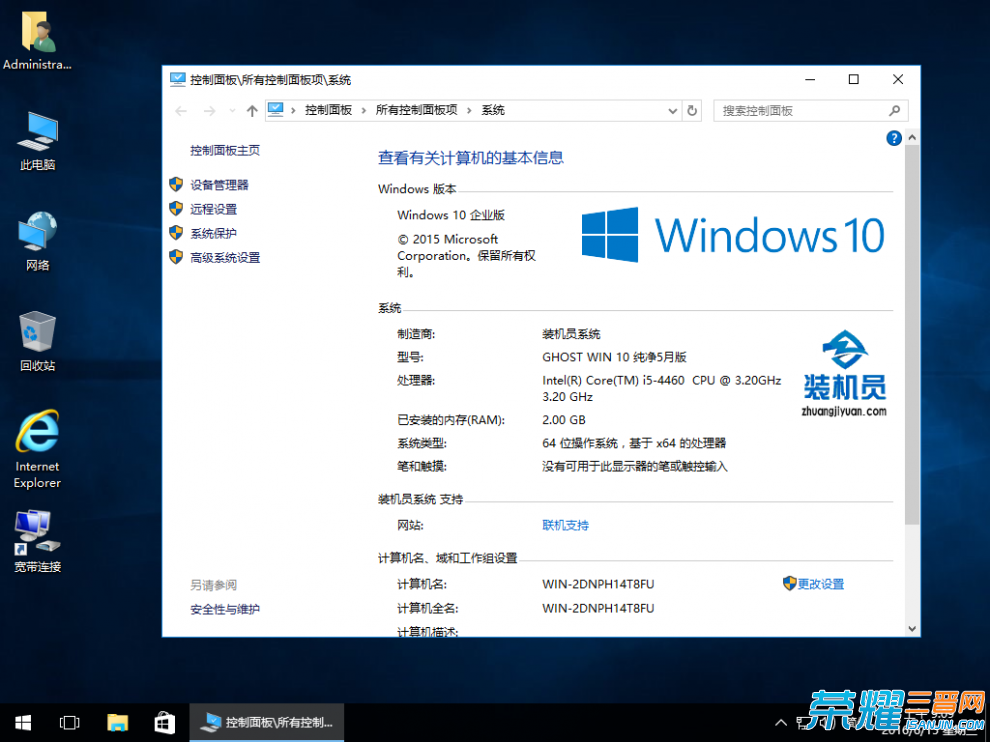Open Windows Store from taskbar

pos(165,722)
